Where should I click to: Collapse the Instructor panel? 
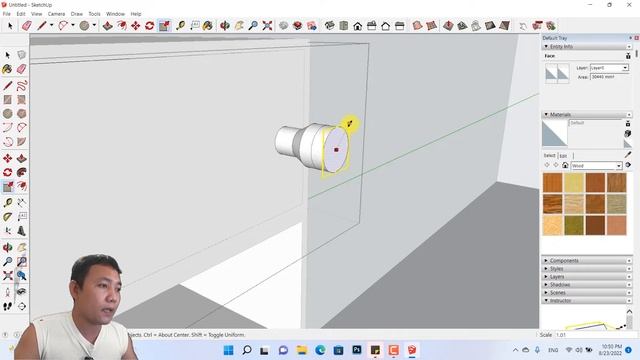click(546, 300)
